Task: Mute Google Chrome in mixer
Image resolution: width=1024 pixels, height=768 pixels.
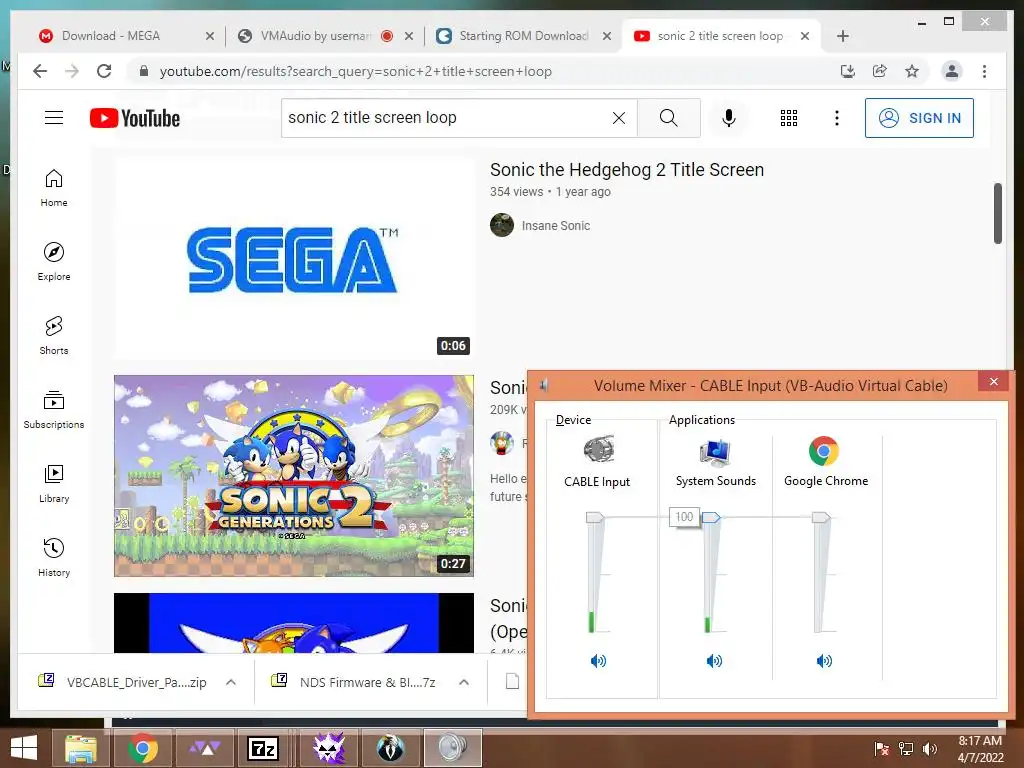Action: click(824, 661)
